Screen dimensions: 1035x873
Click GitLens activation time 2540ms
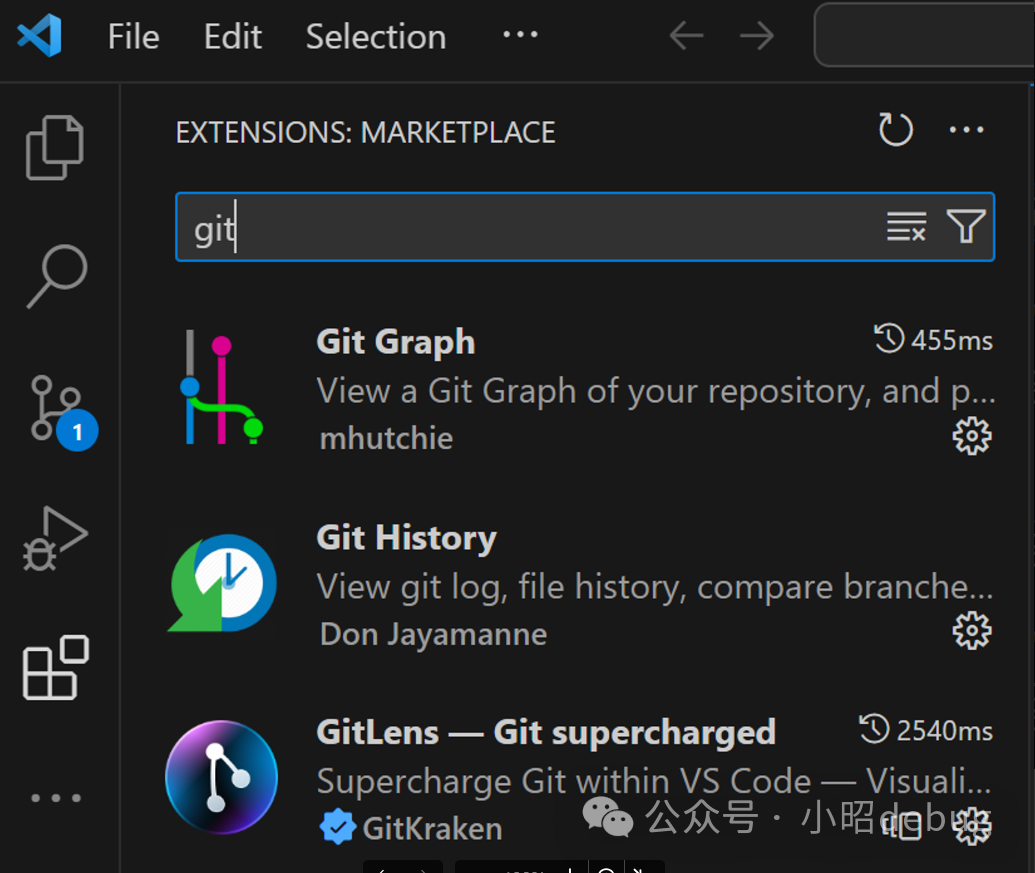(925, 730)
